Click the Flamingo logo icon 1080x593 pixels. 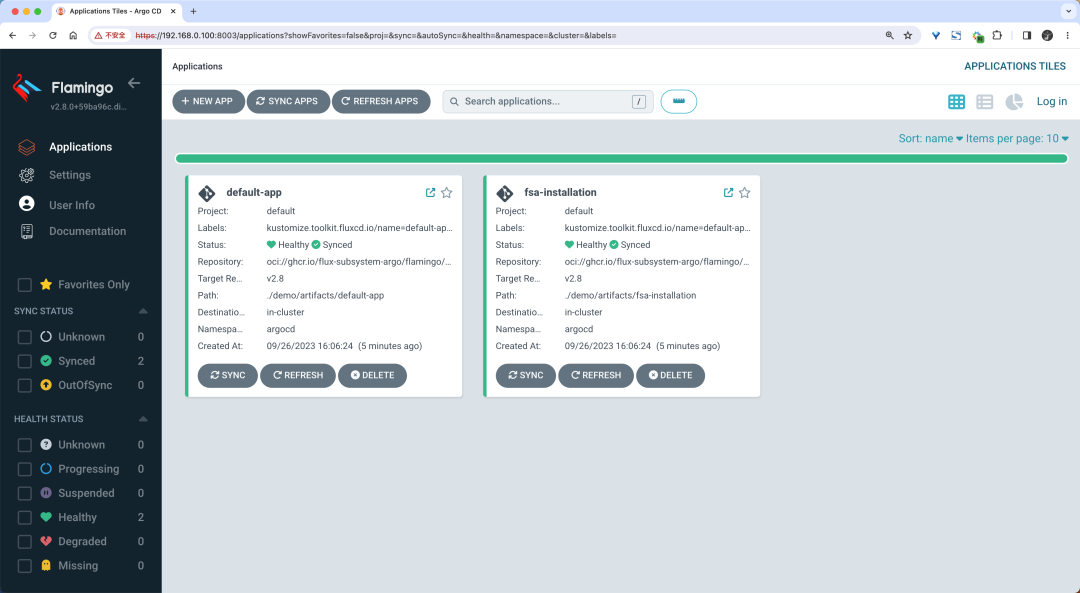[x=27, y=88]
